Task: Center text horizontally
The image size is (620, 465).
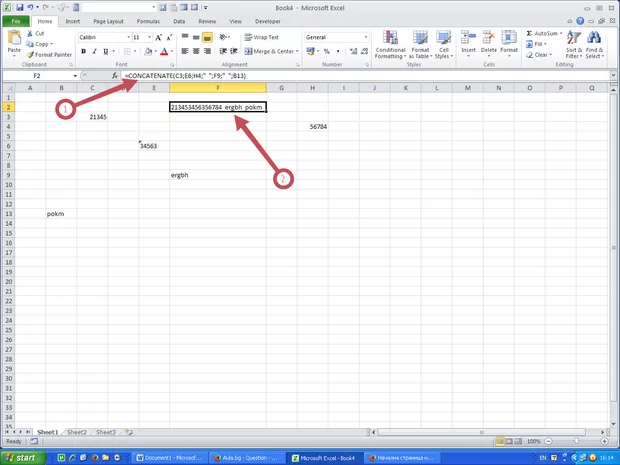Action: point(196,51)
